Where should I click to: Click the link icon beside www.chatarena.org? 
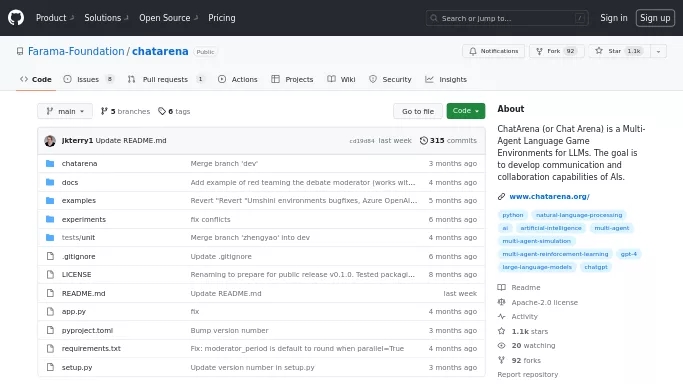pyautogui.click(x=501, y=197)
